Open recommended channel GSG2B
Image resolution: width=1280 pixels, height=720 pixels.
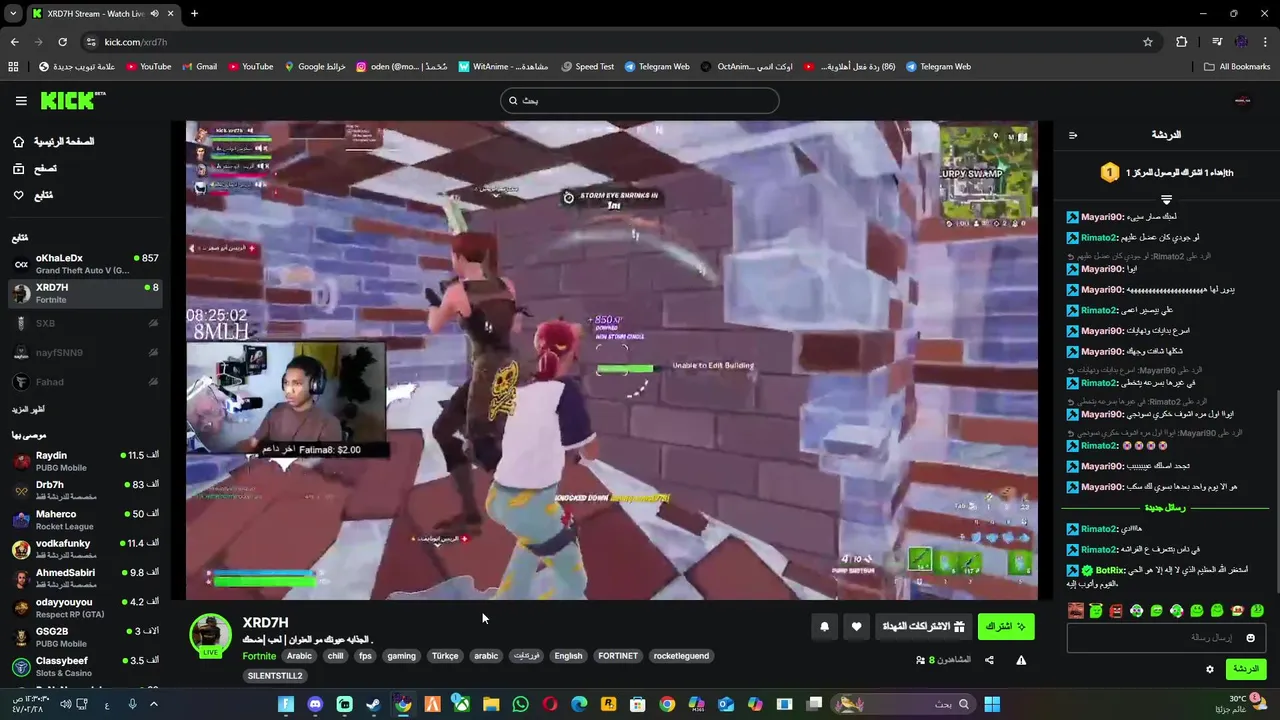[x=85, y=637]
